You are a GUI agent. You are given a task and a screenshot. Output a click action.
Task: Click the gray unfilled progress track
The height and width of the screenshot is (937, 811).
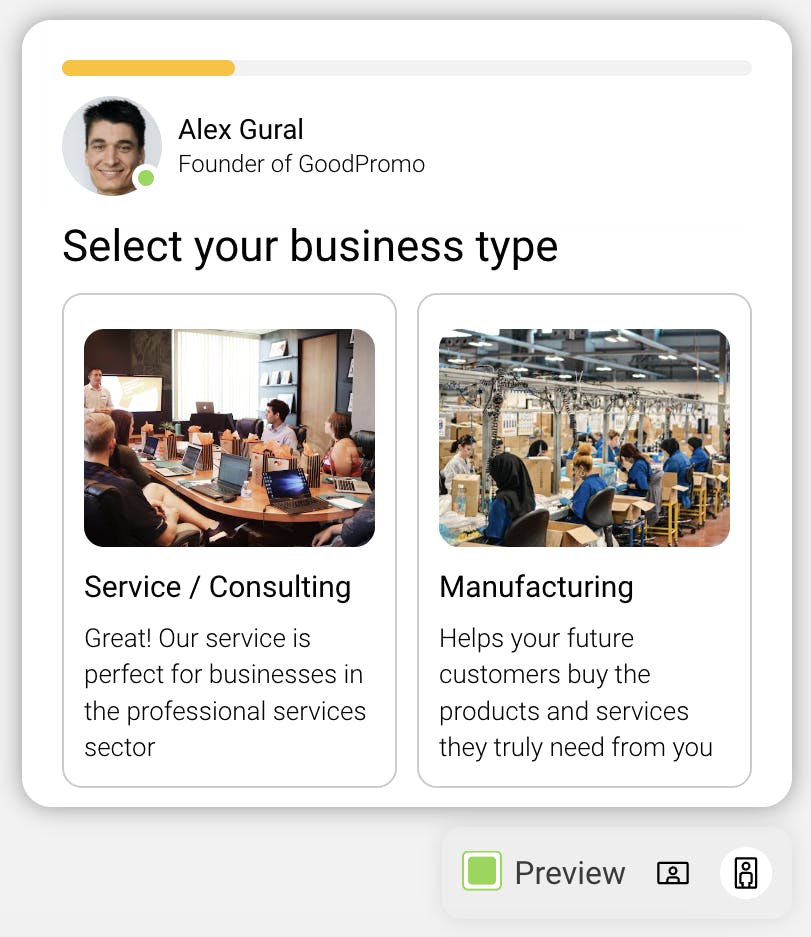tap(492, 68)
